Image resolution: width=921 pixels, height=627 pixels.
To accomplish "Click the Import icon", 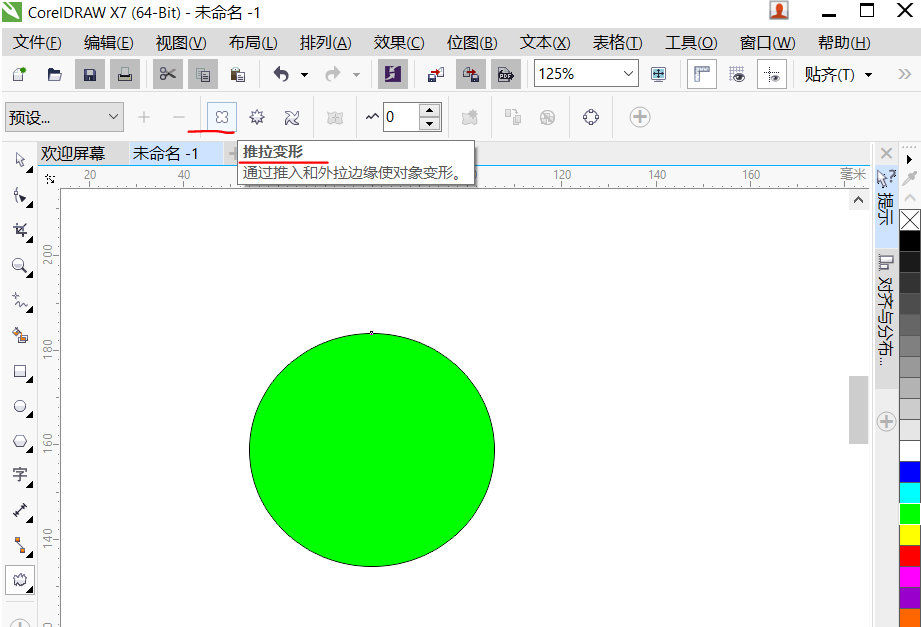I will [x=436, y=75].
